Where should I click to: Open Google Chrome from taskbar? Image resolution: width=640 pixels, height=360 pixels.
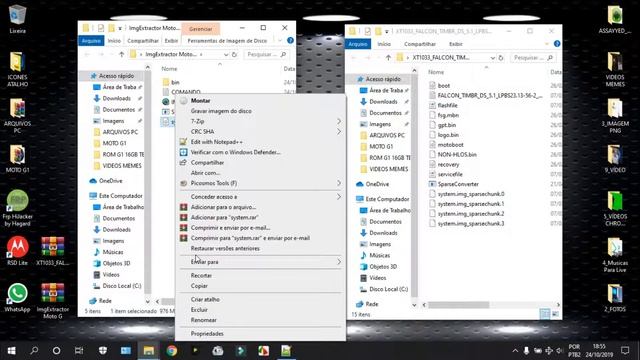coord(172,351)
